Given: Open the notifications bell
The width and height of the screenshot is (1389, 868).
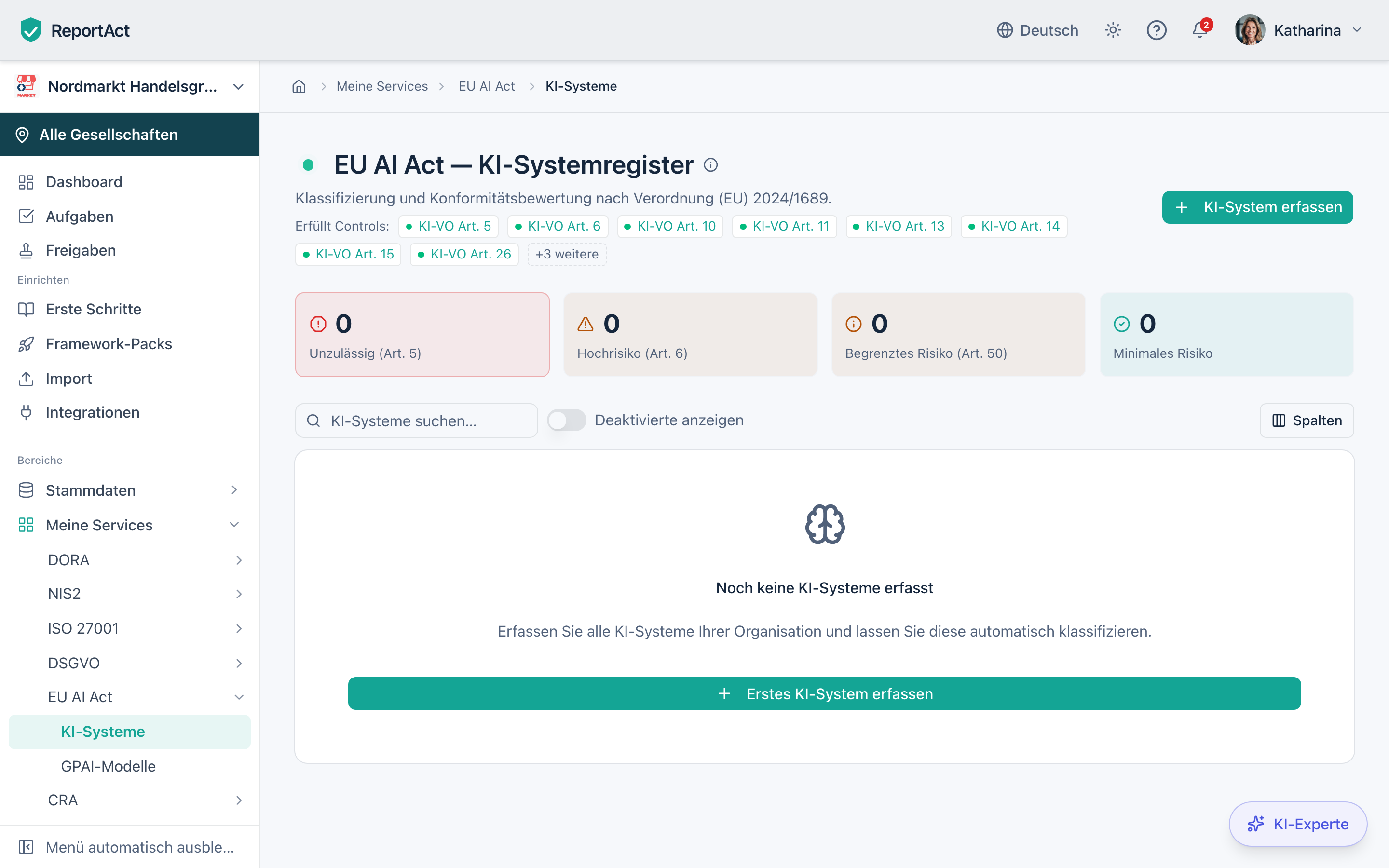Looking at the screenshot, I should [x=1199, y=30].
